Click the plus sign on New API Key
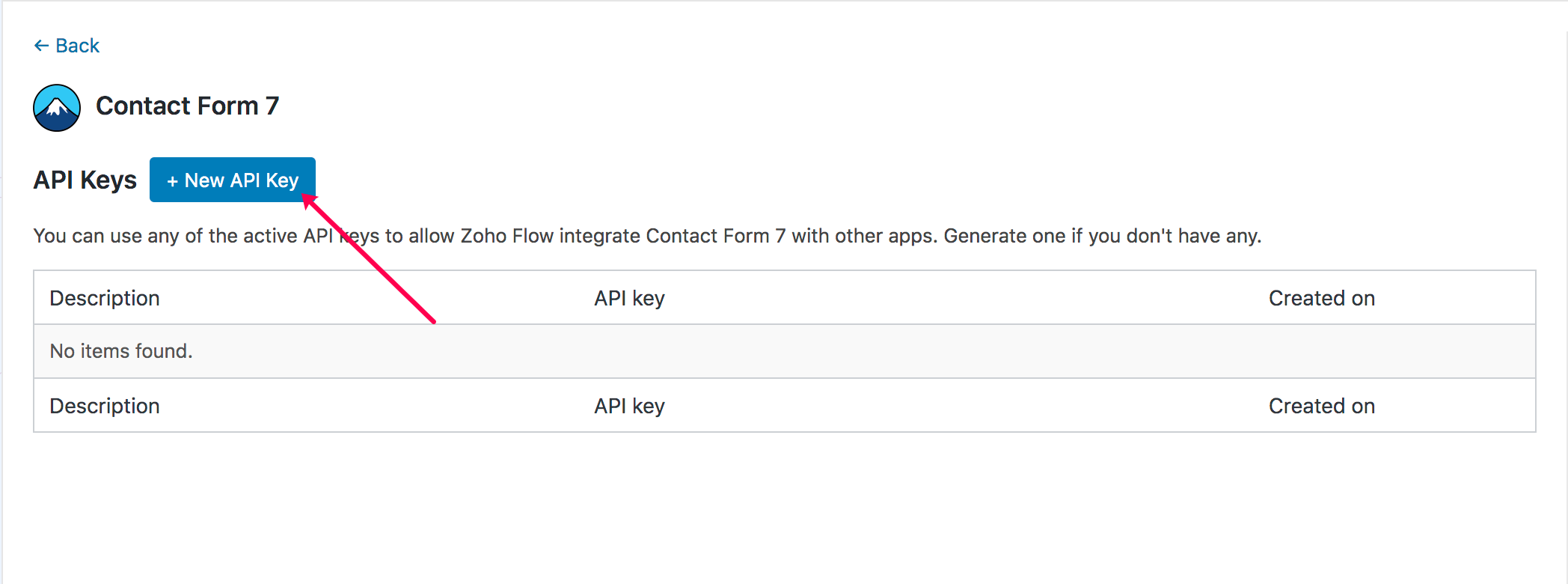Image resolution: width=1568 pixels, height=584 pixels. click(x=172, y=181)
